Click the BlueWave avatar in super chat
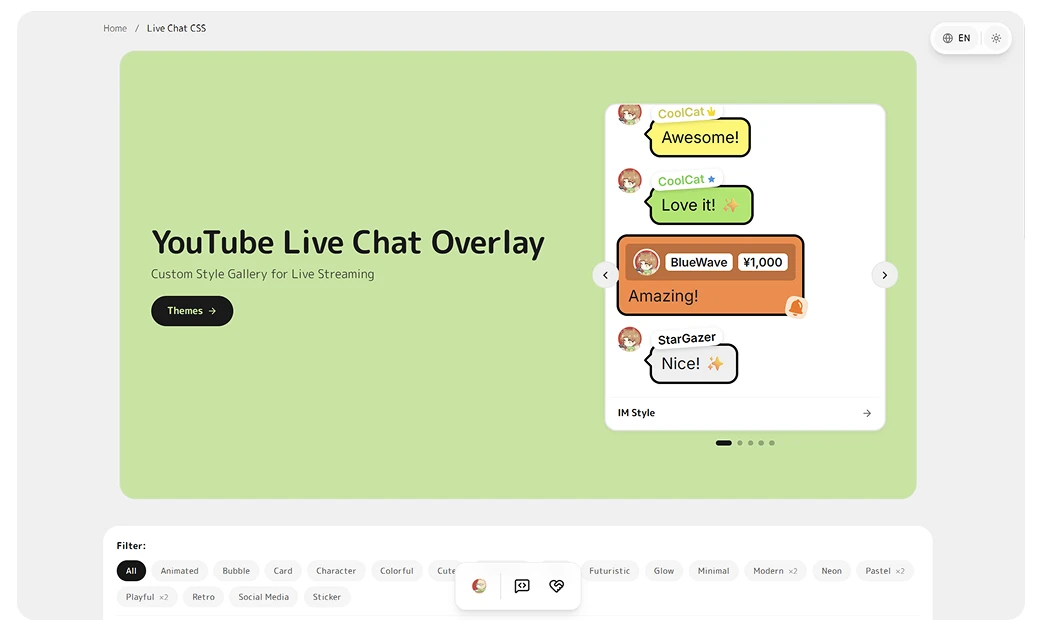 click(x=646, y=262)
